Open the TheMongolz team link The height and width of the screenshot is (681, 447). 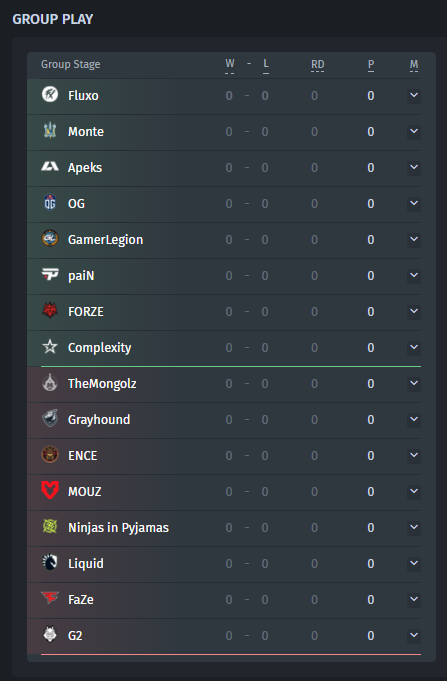coord(102,383)
